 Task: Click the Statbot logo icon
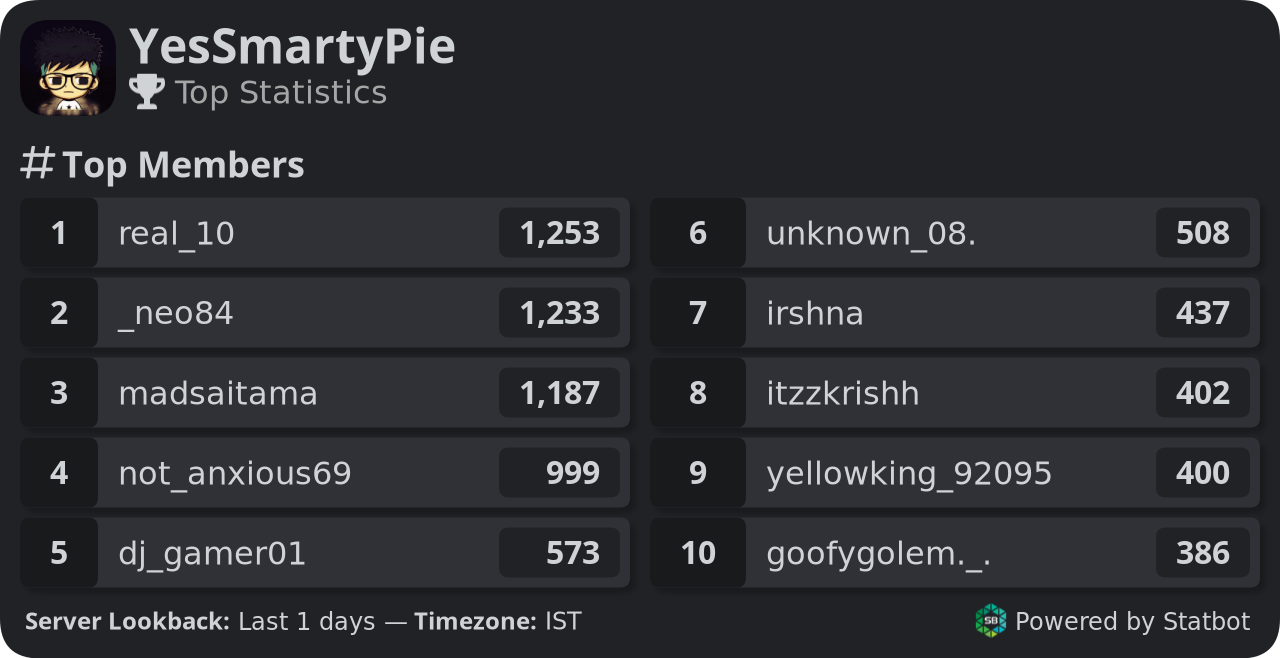click(x=991, y=621)
